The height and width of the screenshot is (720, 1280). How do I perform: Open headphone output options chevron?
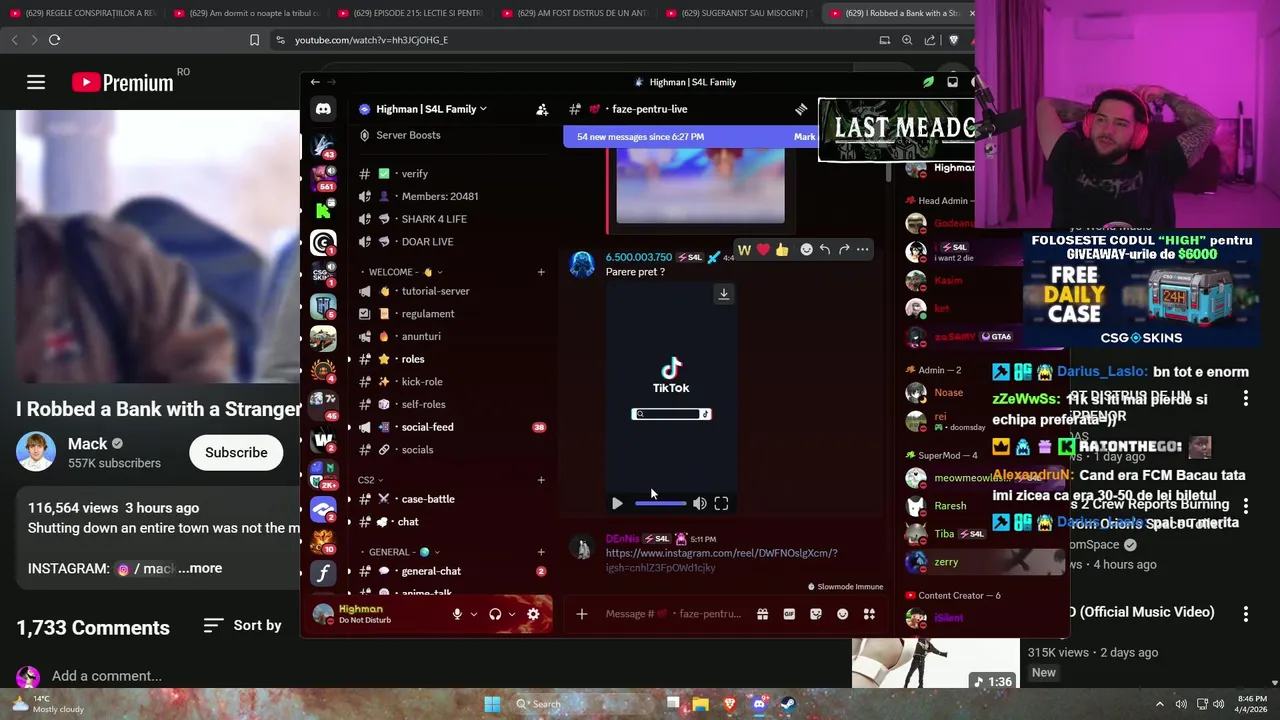point(512,614)
